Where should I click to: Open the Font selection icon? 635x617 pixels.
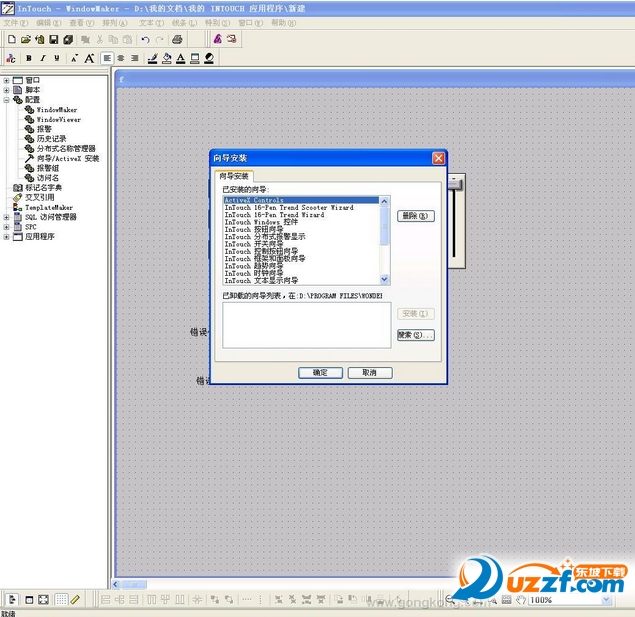[11, 58]
